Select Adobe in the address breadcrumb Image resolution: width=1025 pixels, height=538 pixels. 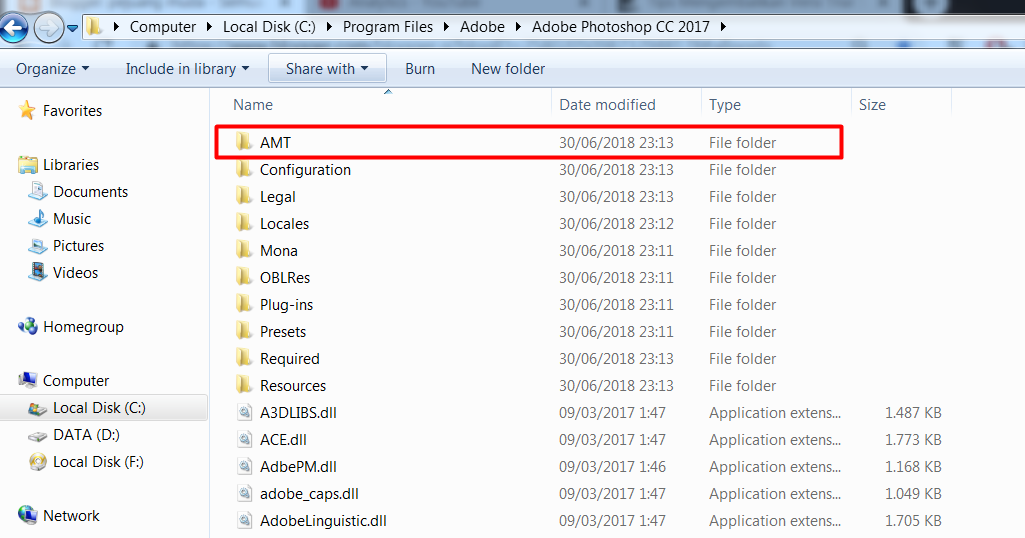tap(482, 27)
